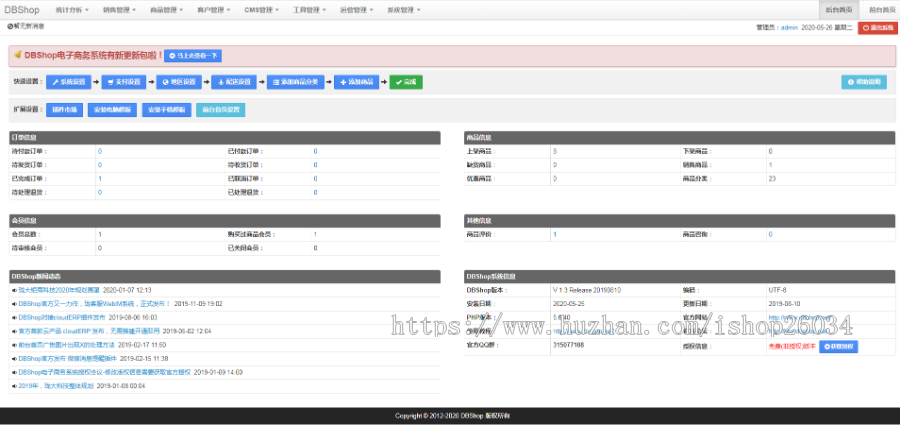This screenshot has width=900, height=442.
Task: Click 添加商品分类 list button
Action: 296,82
